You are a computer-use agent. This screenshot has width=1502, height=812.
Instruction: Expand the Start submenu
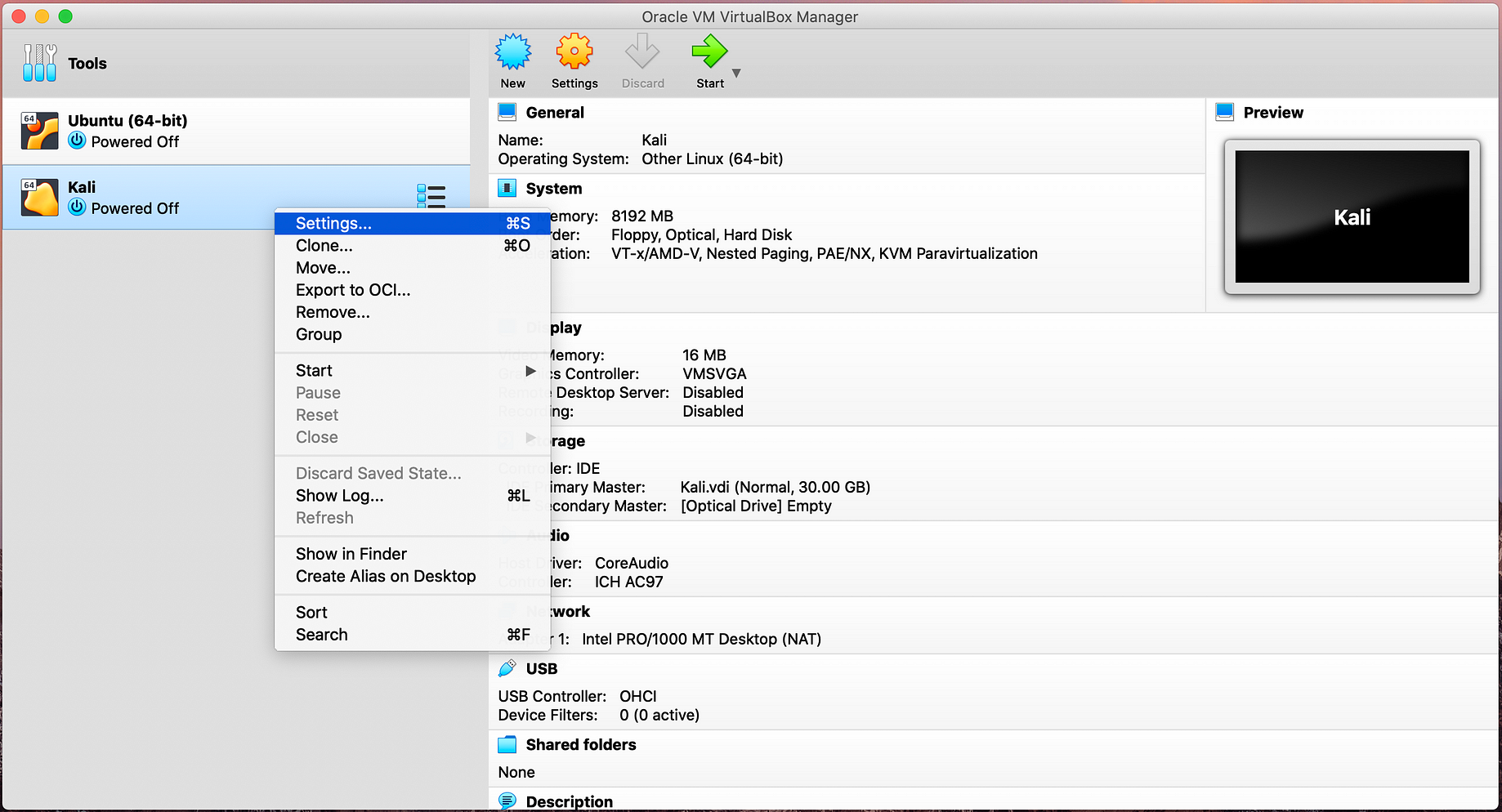click(x=413, y=371)
